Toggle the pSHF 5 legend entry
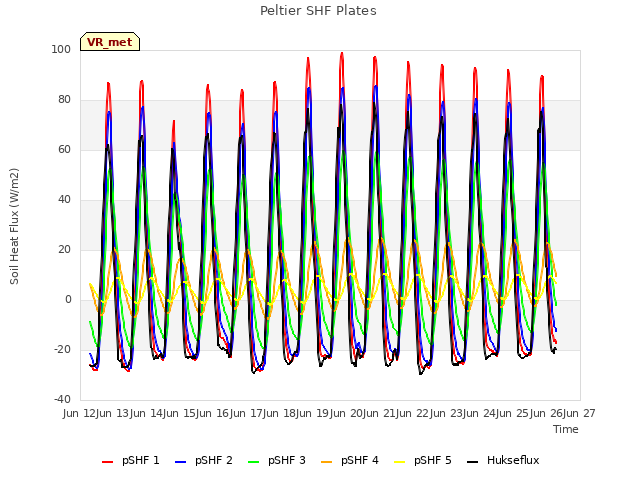The height and width of the screenshot is (480, 640). [423, 460]
